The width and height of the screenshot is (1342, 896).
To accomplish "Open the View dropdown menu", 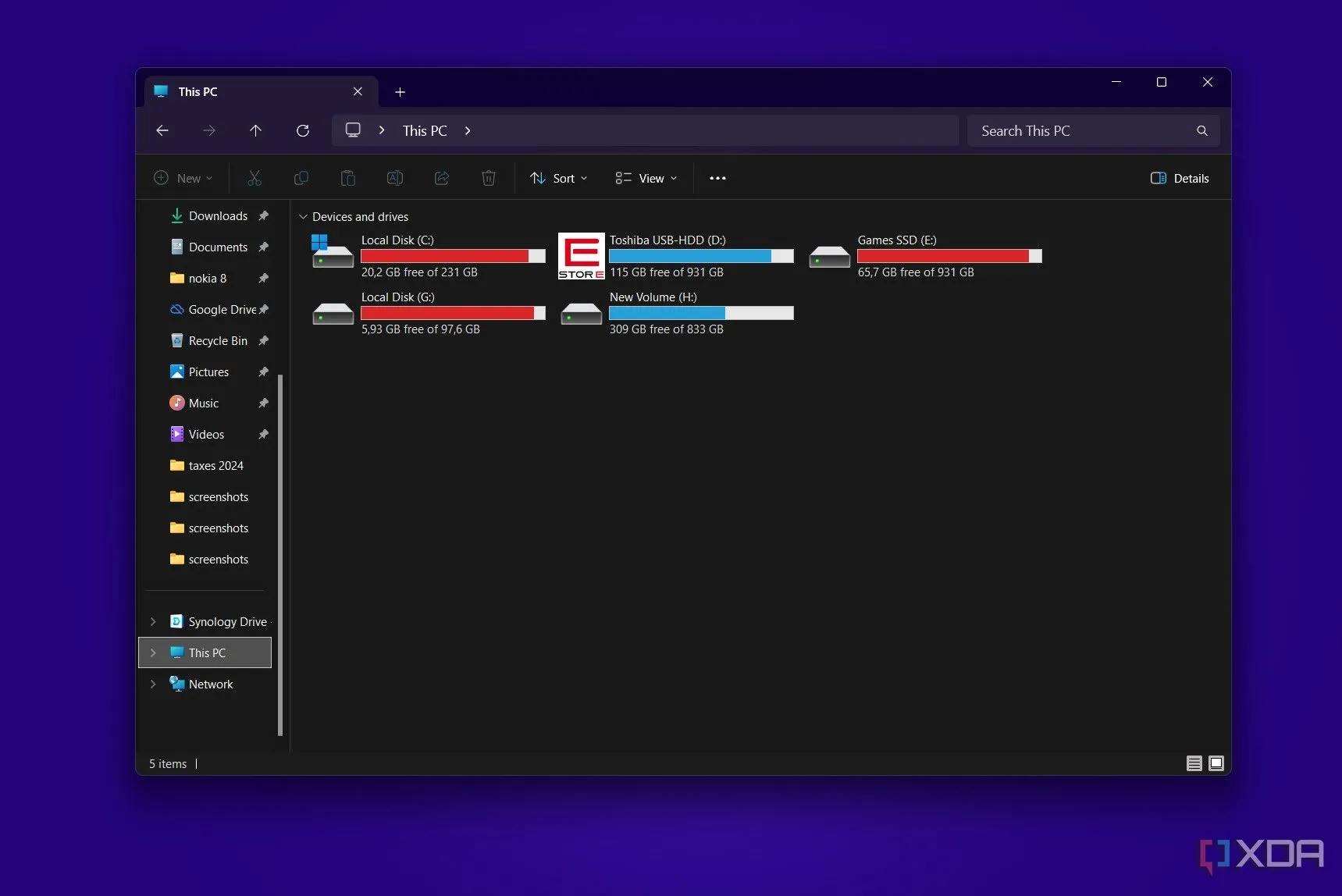I will [x=646, y=178].
